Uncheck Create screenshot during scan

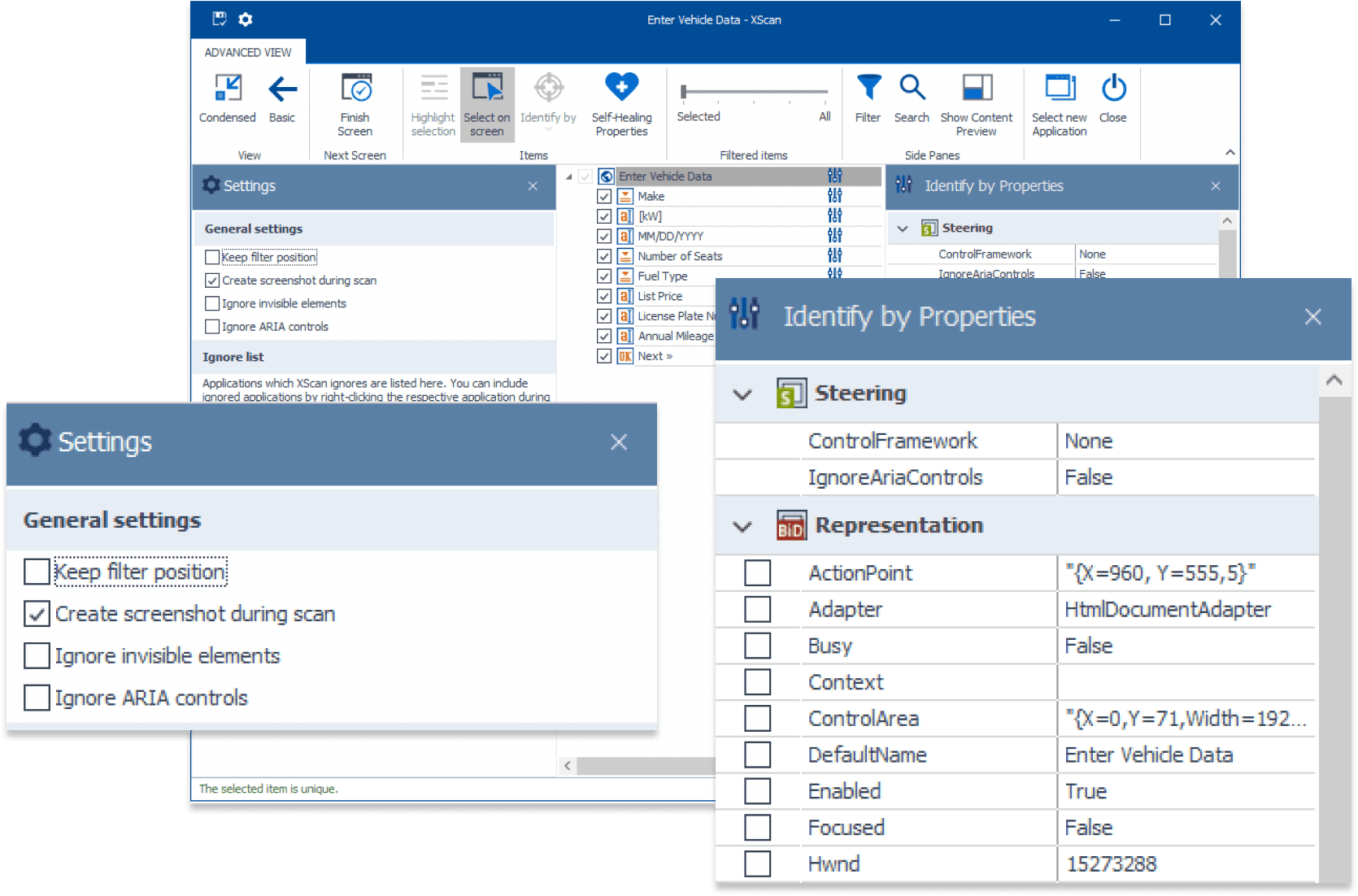coord(37,614)
